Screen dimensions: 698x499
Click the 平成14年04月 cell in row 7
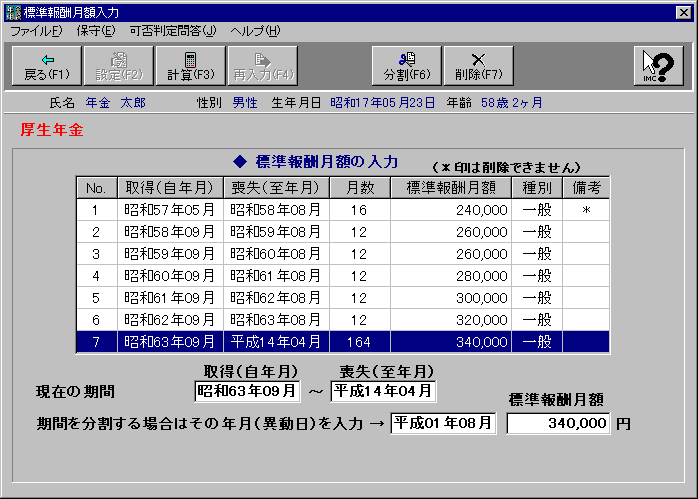pos(276,342)
